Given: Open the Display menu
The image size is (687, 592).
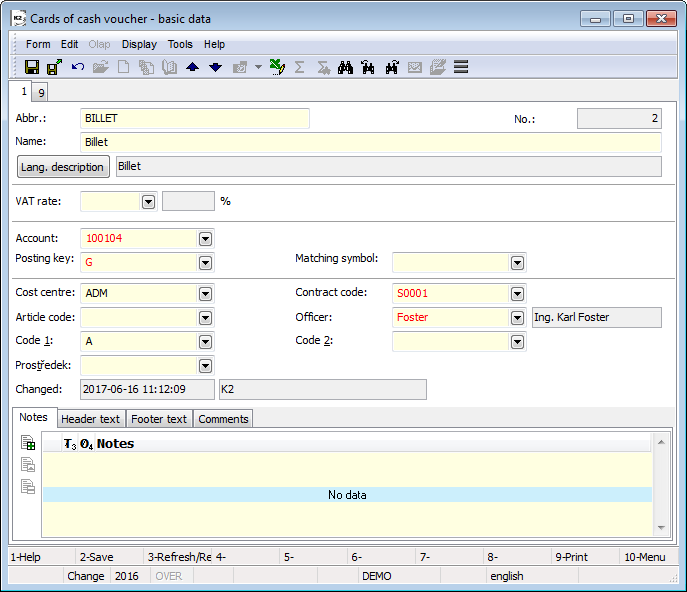Looking at the screenshot, I should [139, 44].
